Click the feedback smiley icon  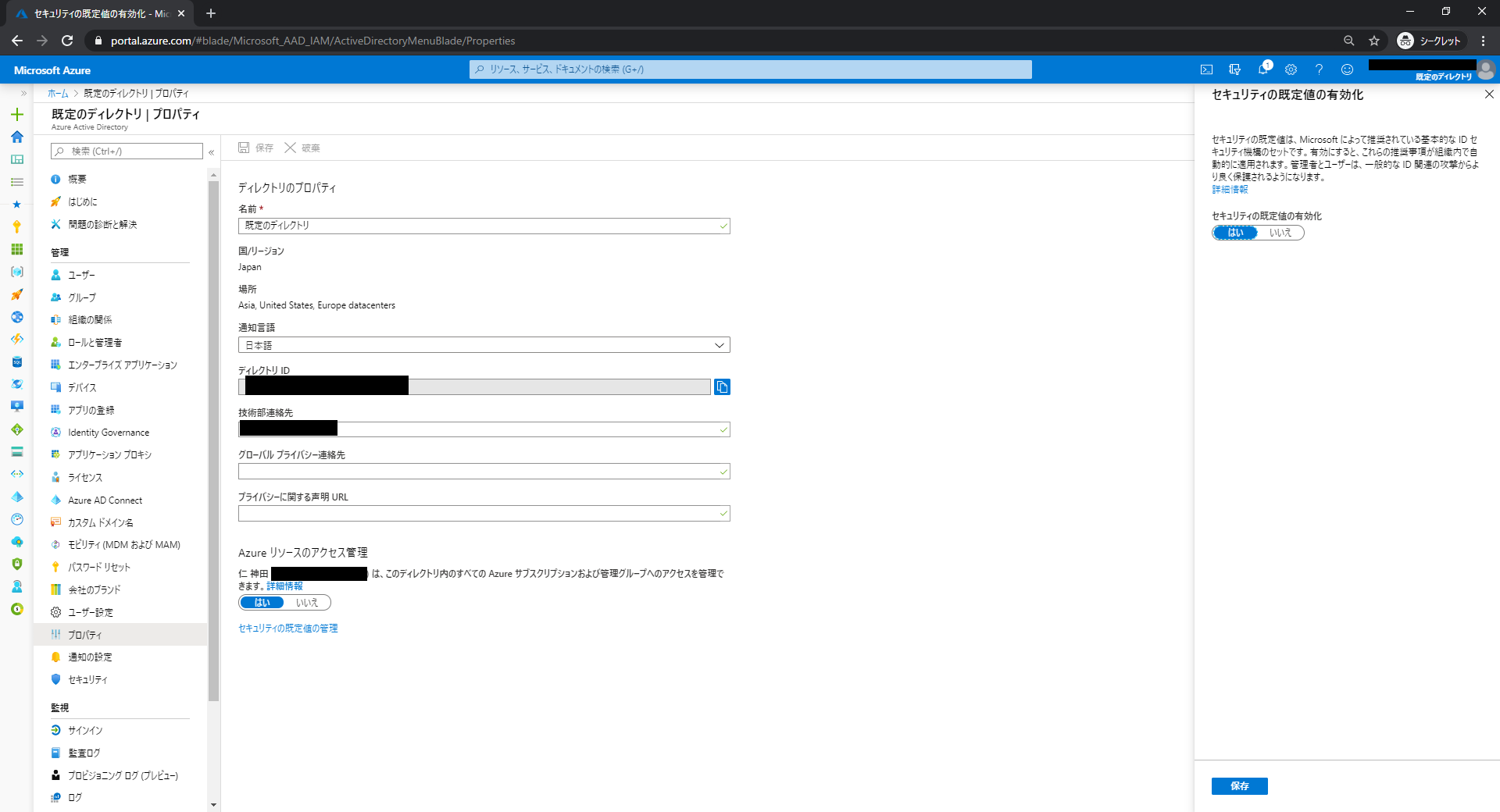click(x=1347, y=69)
